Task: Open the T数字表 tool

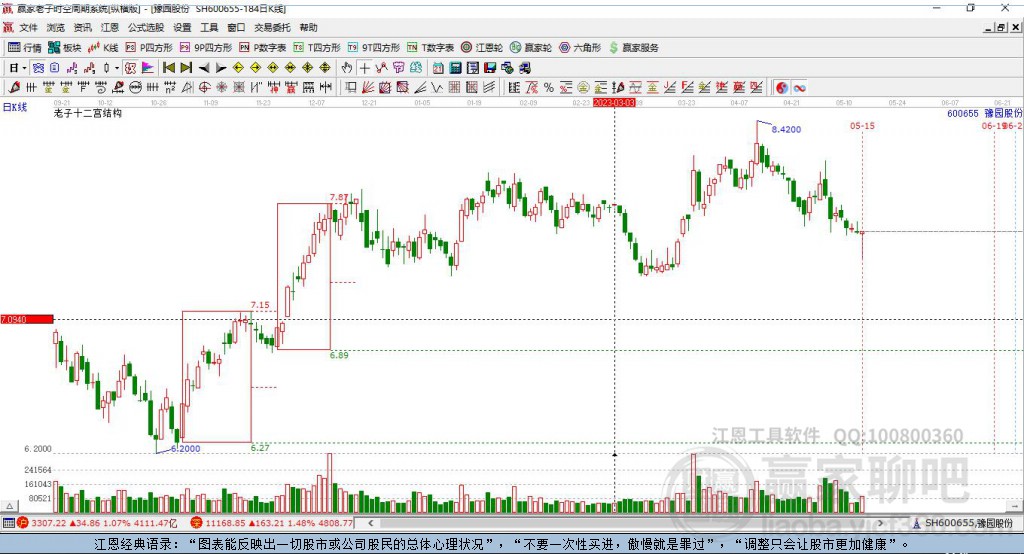Action: pyautogui.click(x=430, y=48)
